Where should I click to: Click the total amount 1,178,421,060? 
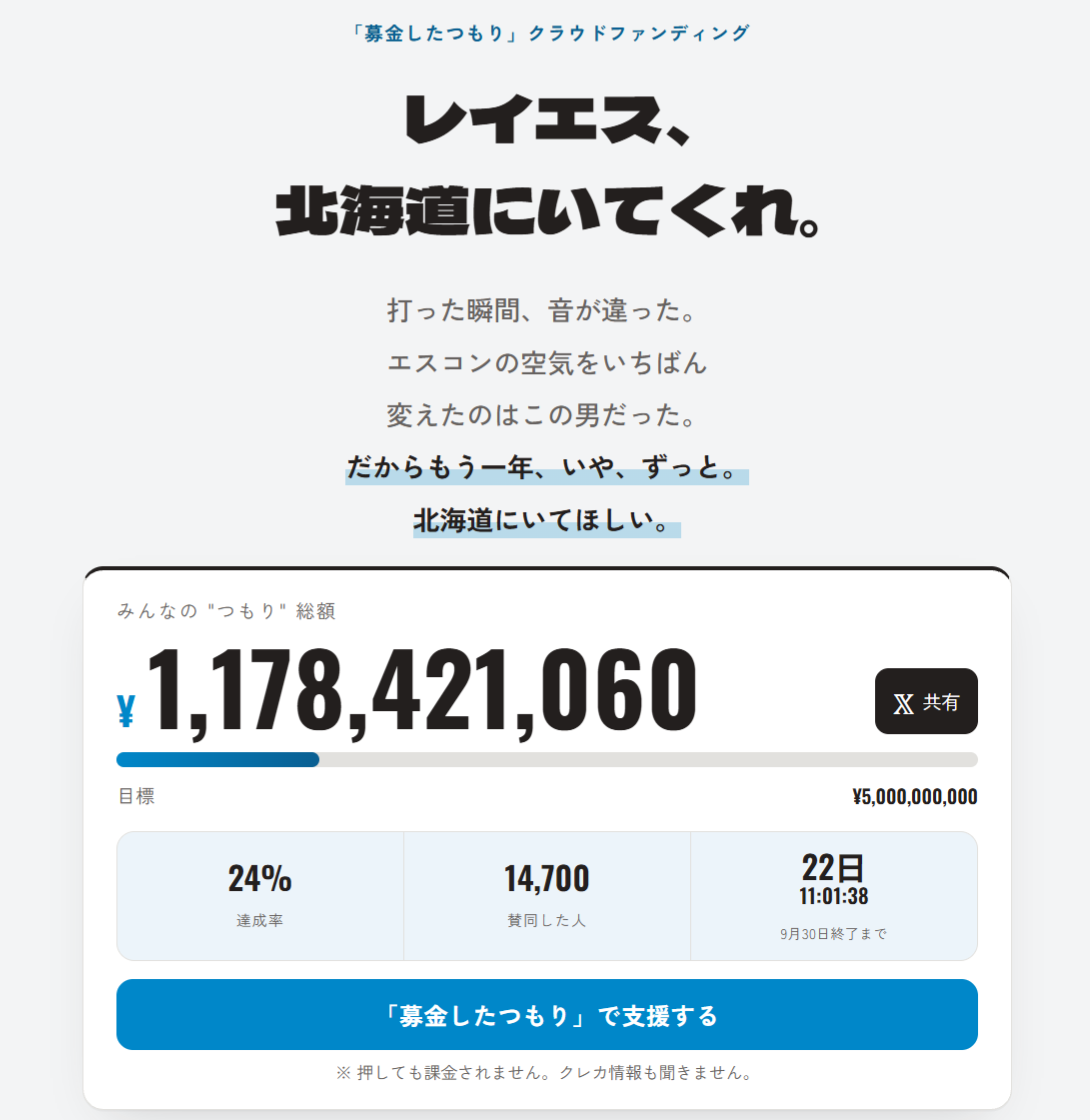click(421, 690)
